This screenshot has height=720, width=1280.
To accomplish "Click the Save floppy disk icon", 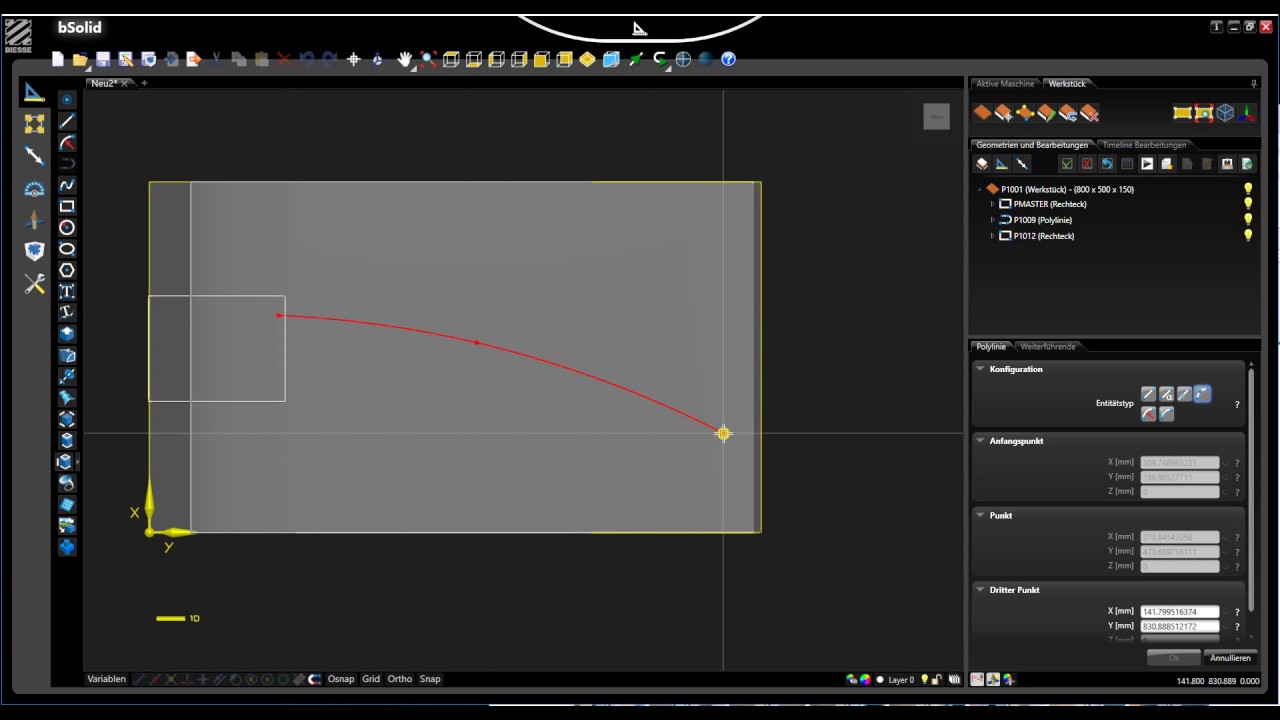I will (x=103, y=60).
